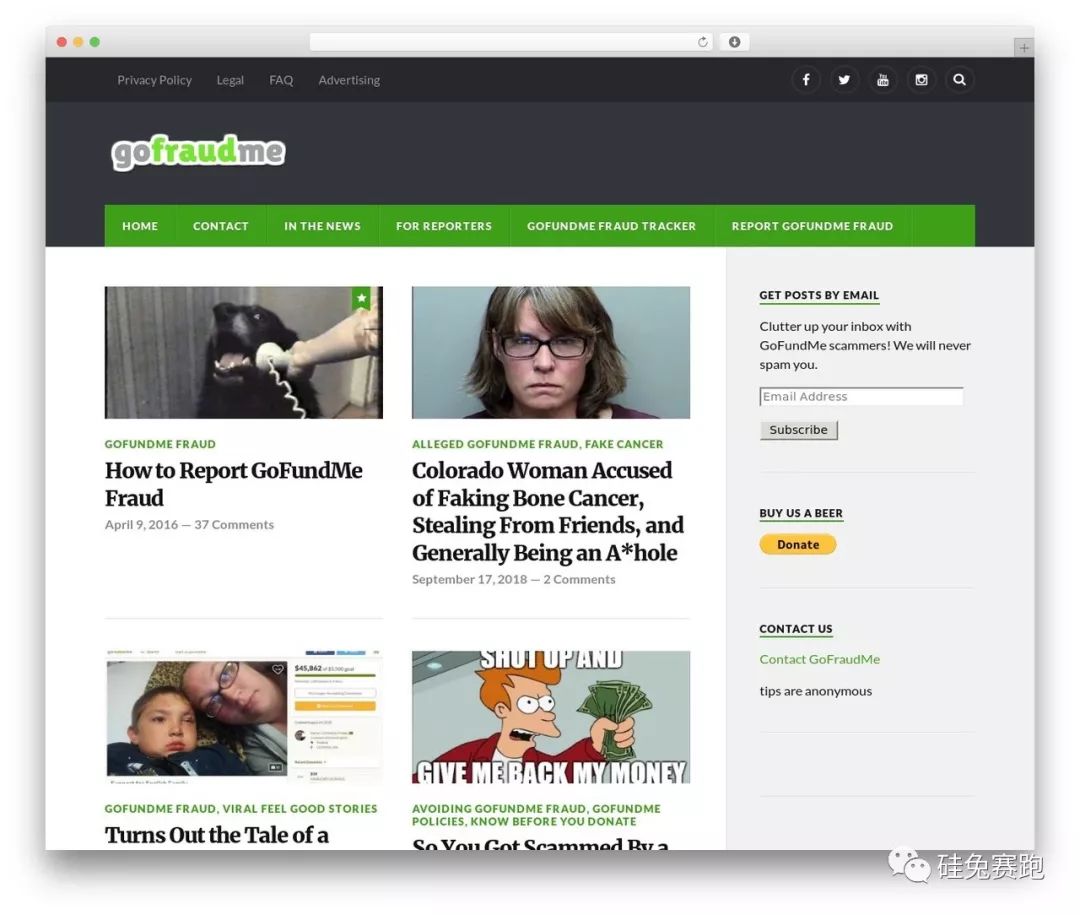Open the Facebook social icon
The height and width of the screenshot is (915, 1080).
[x=805, y=80]
